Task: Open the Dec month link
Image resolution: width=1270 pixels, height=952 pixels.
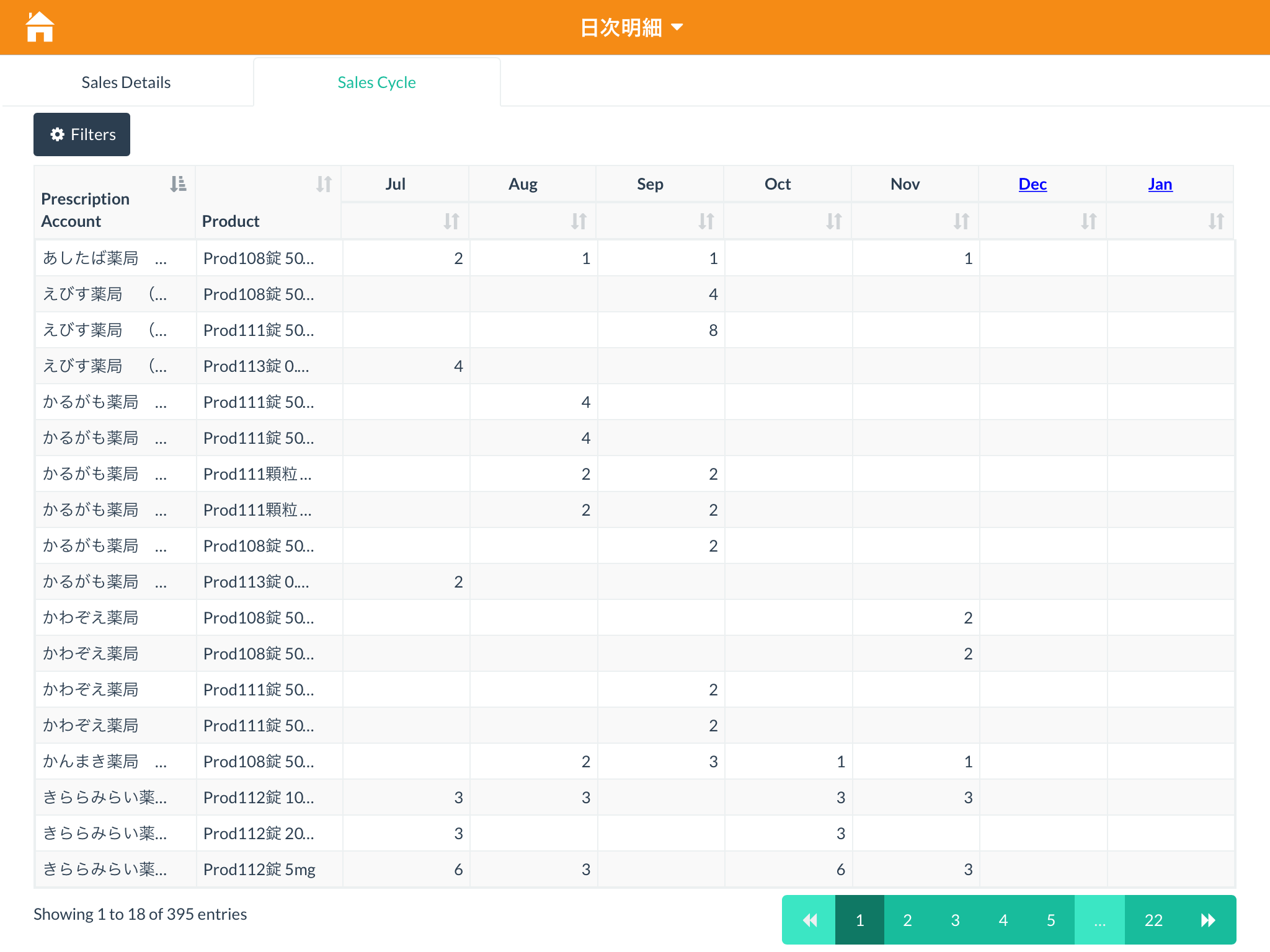Action: tap(1032, 184)
